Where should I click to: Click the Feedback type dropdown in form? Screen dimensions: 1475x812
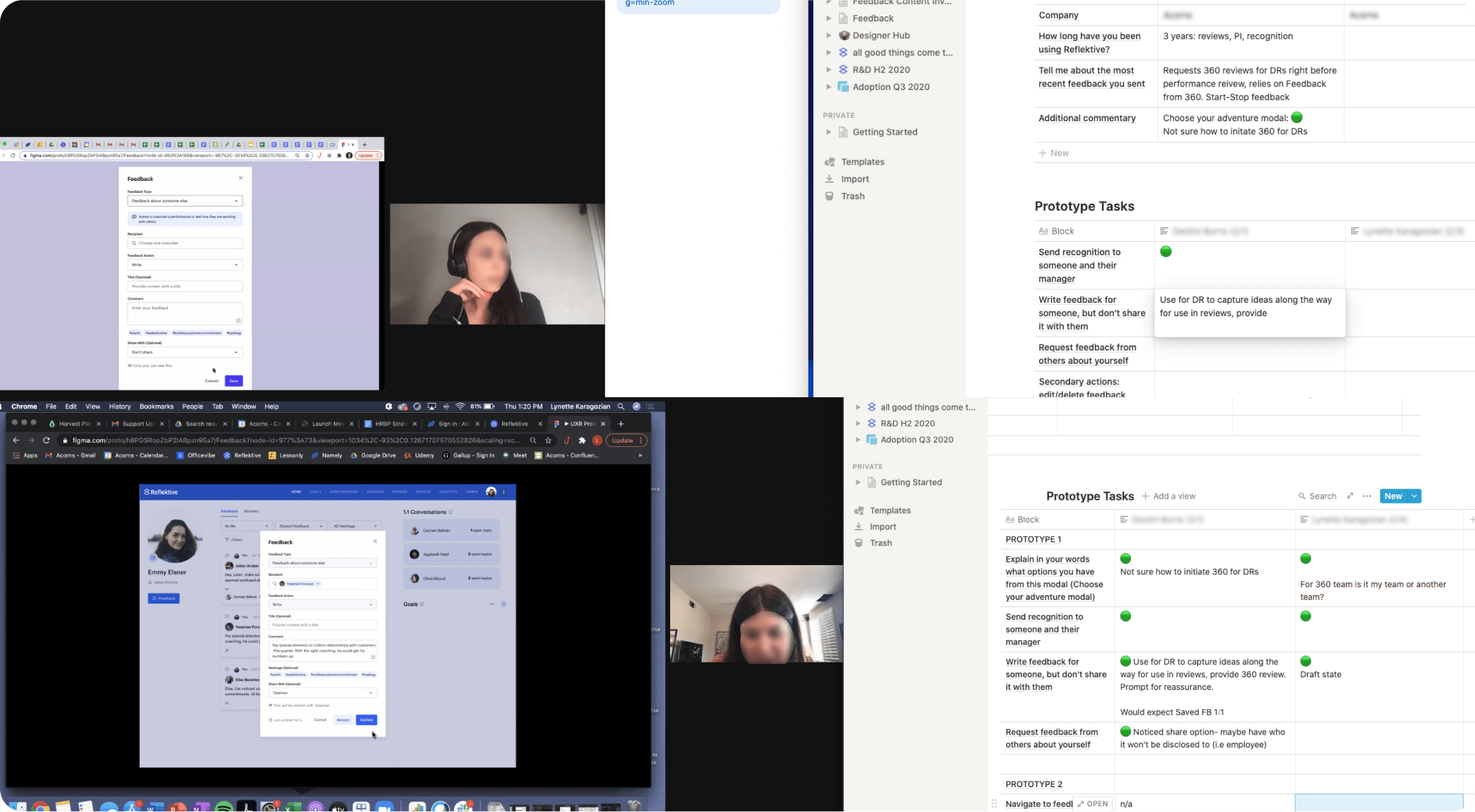click(185, 201)
